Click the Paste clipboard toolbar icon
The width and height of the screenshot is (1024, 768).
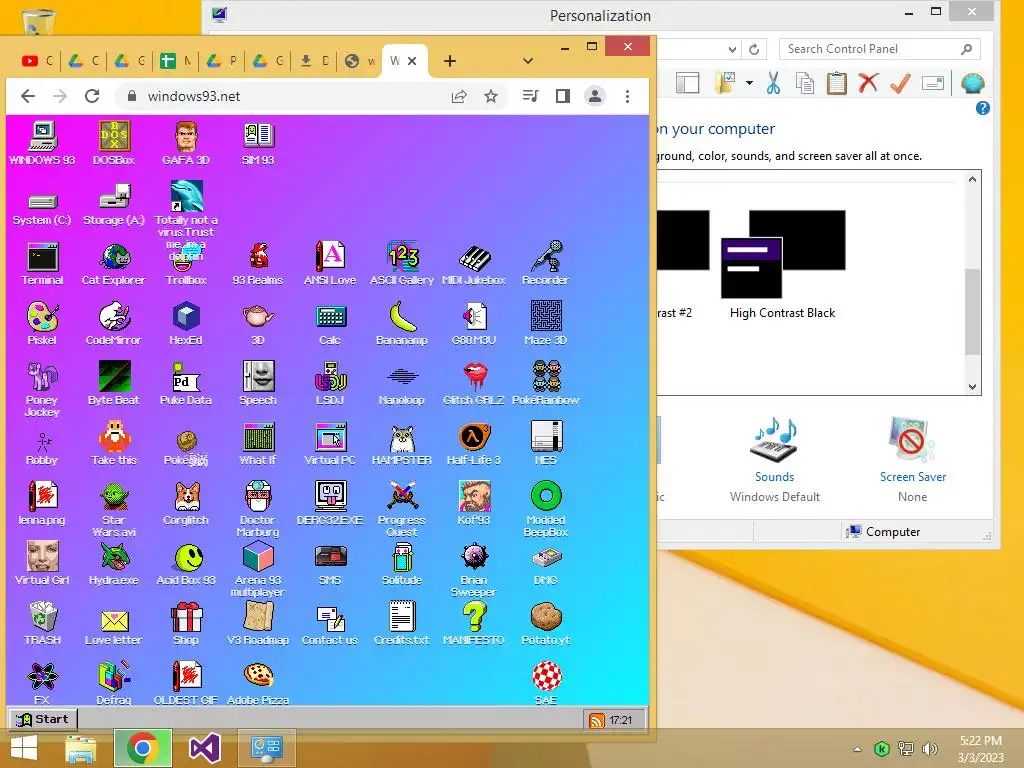coord(837,84)
